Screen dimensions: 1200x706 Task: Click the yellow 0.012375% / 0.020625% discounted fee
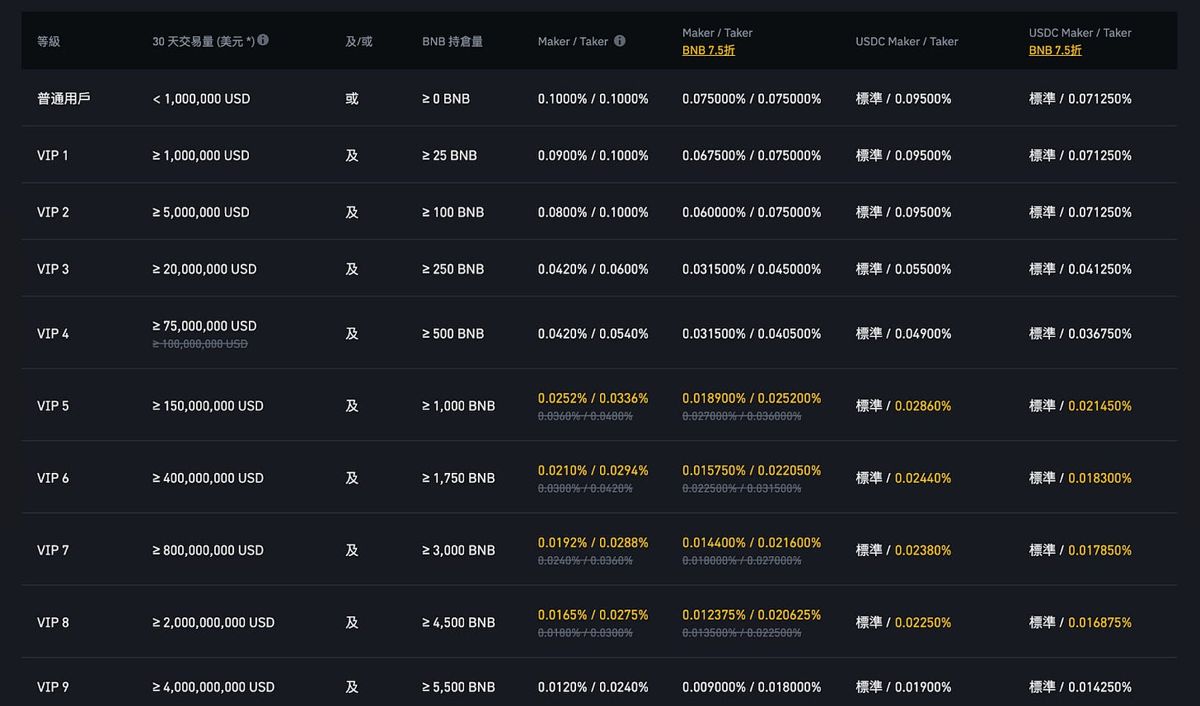[x=751, y=615]
